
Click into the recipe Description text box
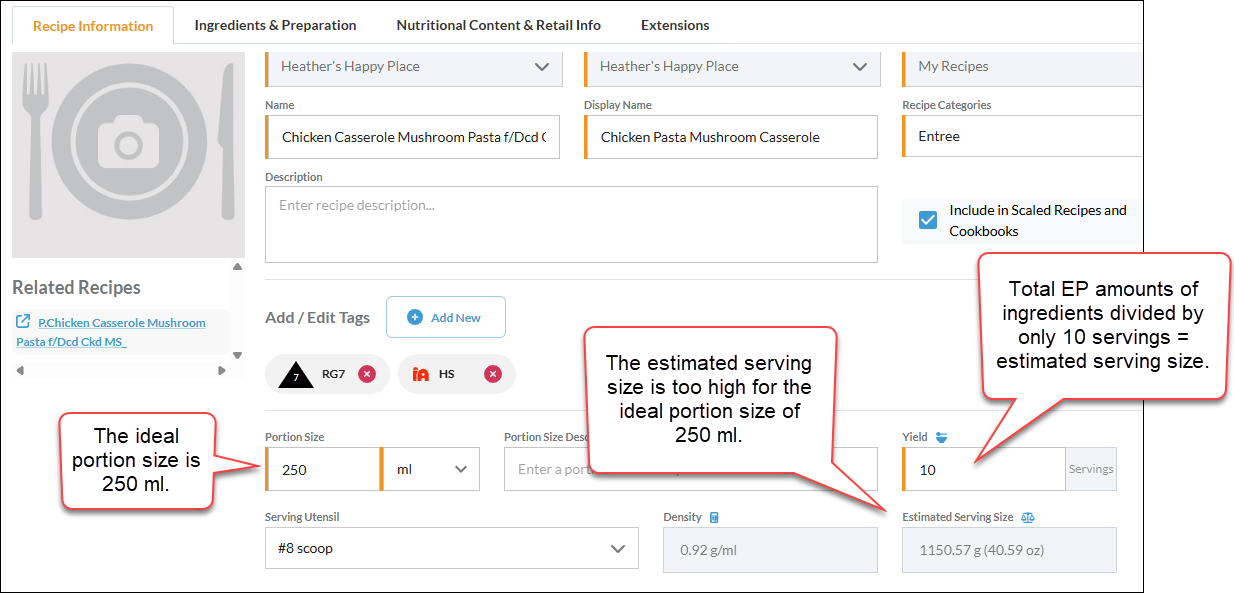coord(571,224)
